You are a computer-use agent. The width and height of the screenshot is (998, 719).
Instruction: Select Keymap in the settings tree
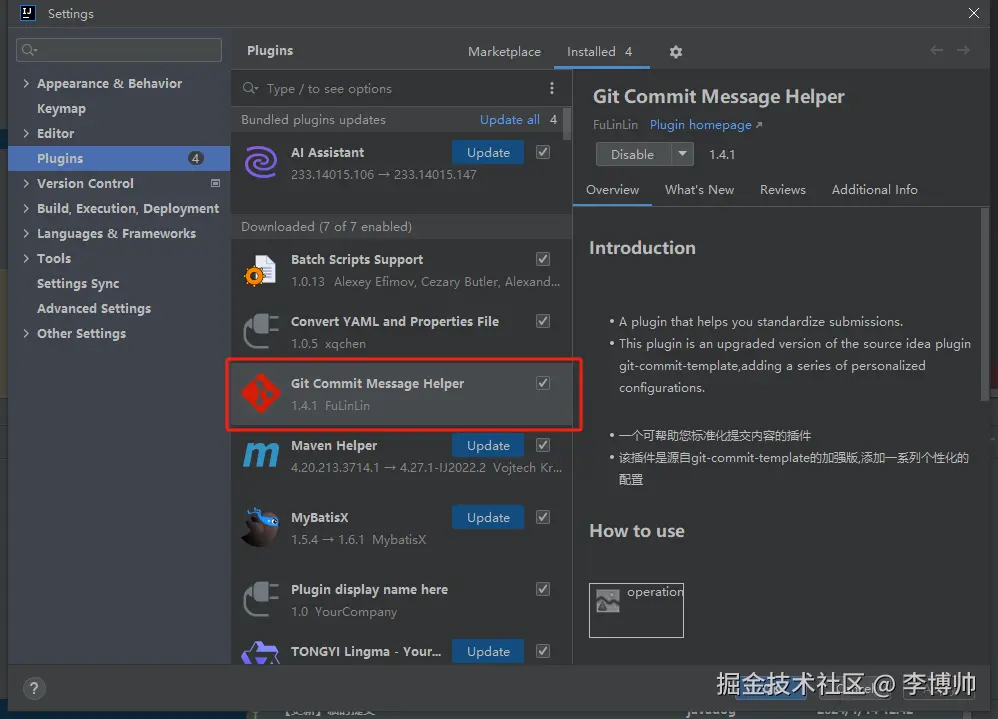[61, 108]
